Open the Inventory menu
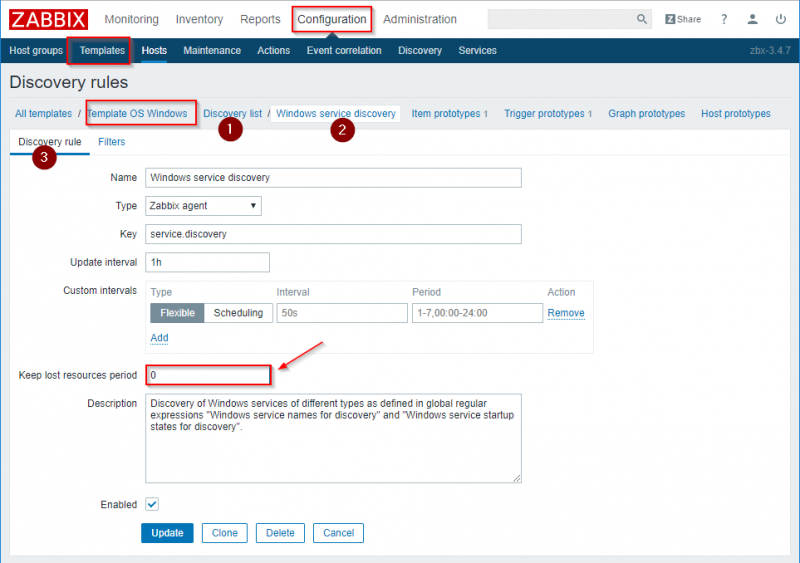 click(199, 19)
